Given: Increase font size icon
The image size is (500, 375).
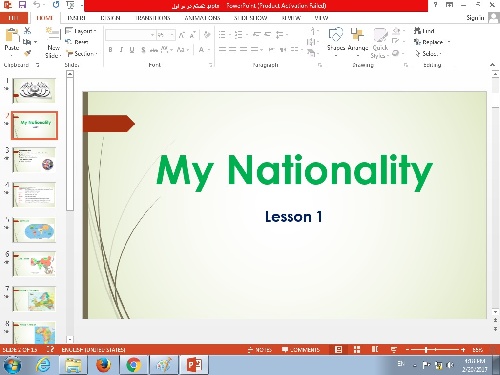Looking at the screenshot, I should (182, 35).
